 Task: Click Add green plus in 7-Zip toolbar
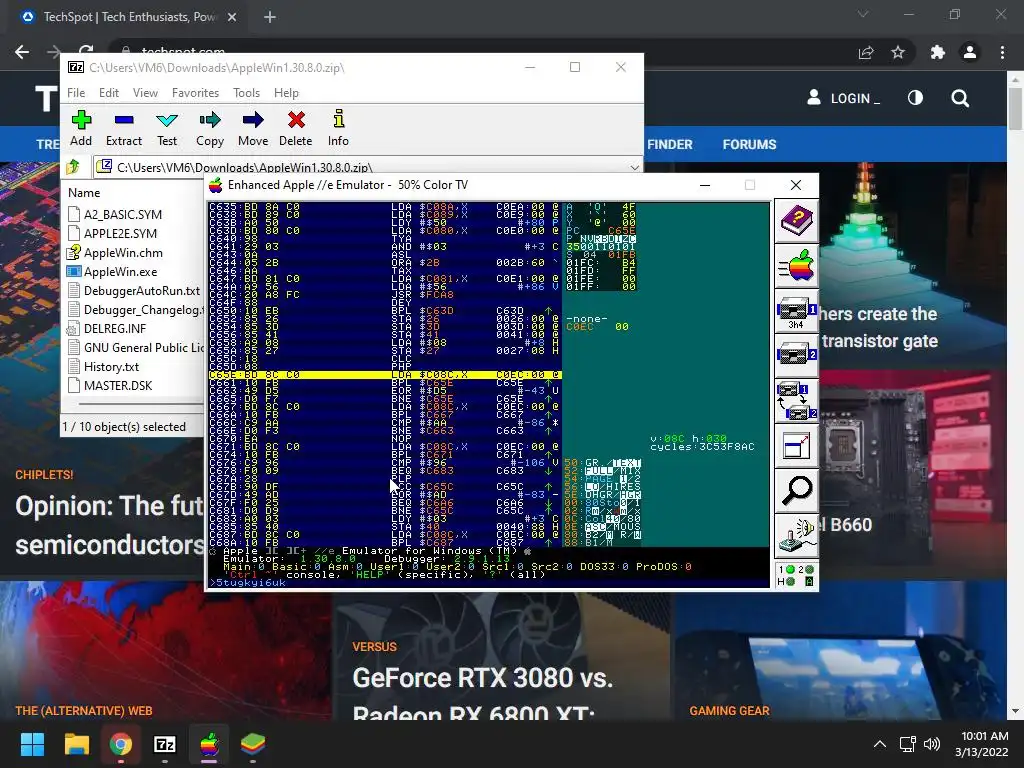tap(81, 129)
